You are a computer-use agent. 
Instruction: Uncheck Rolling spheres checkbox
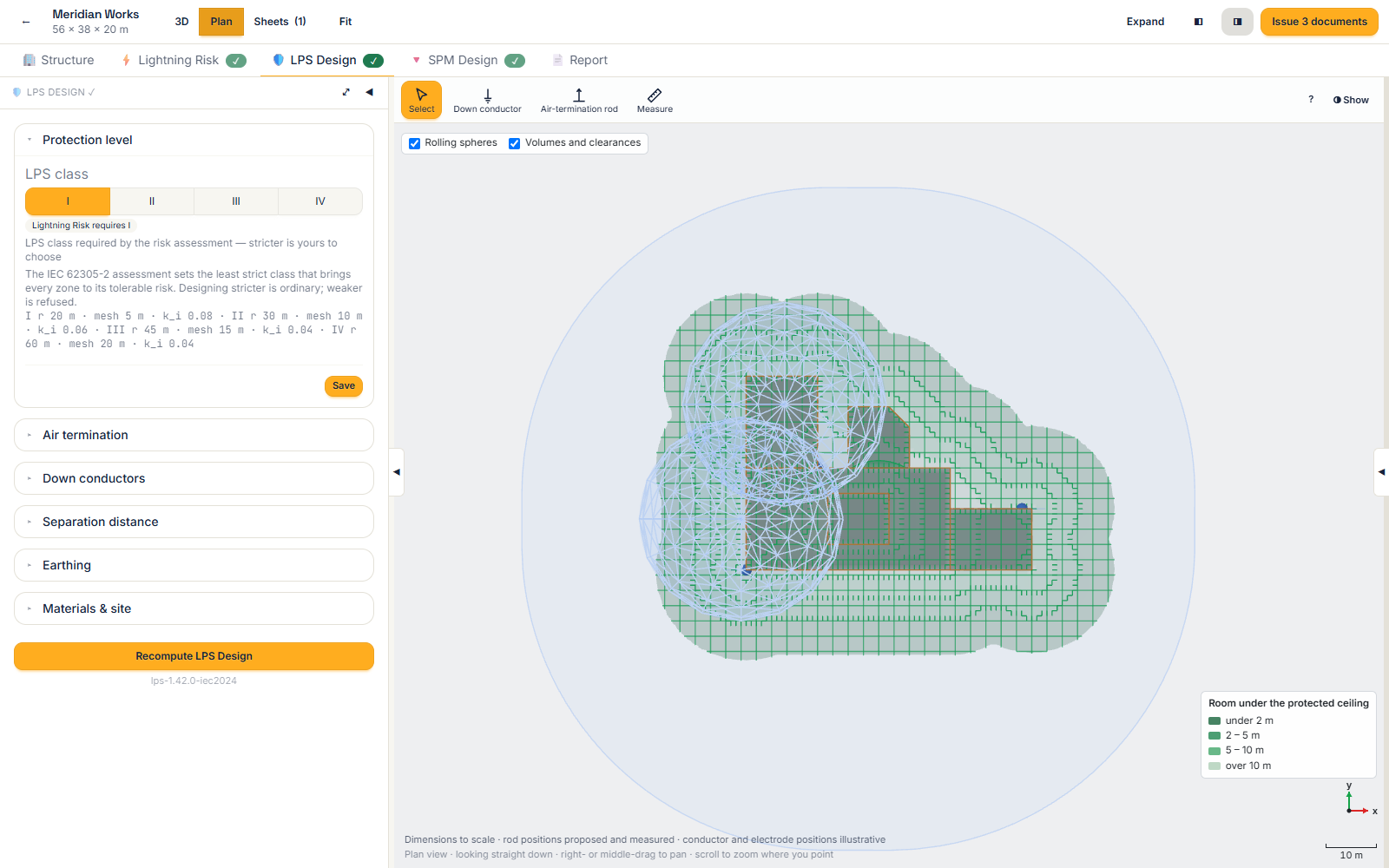click(x=414, y=143)
